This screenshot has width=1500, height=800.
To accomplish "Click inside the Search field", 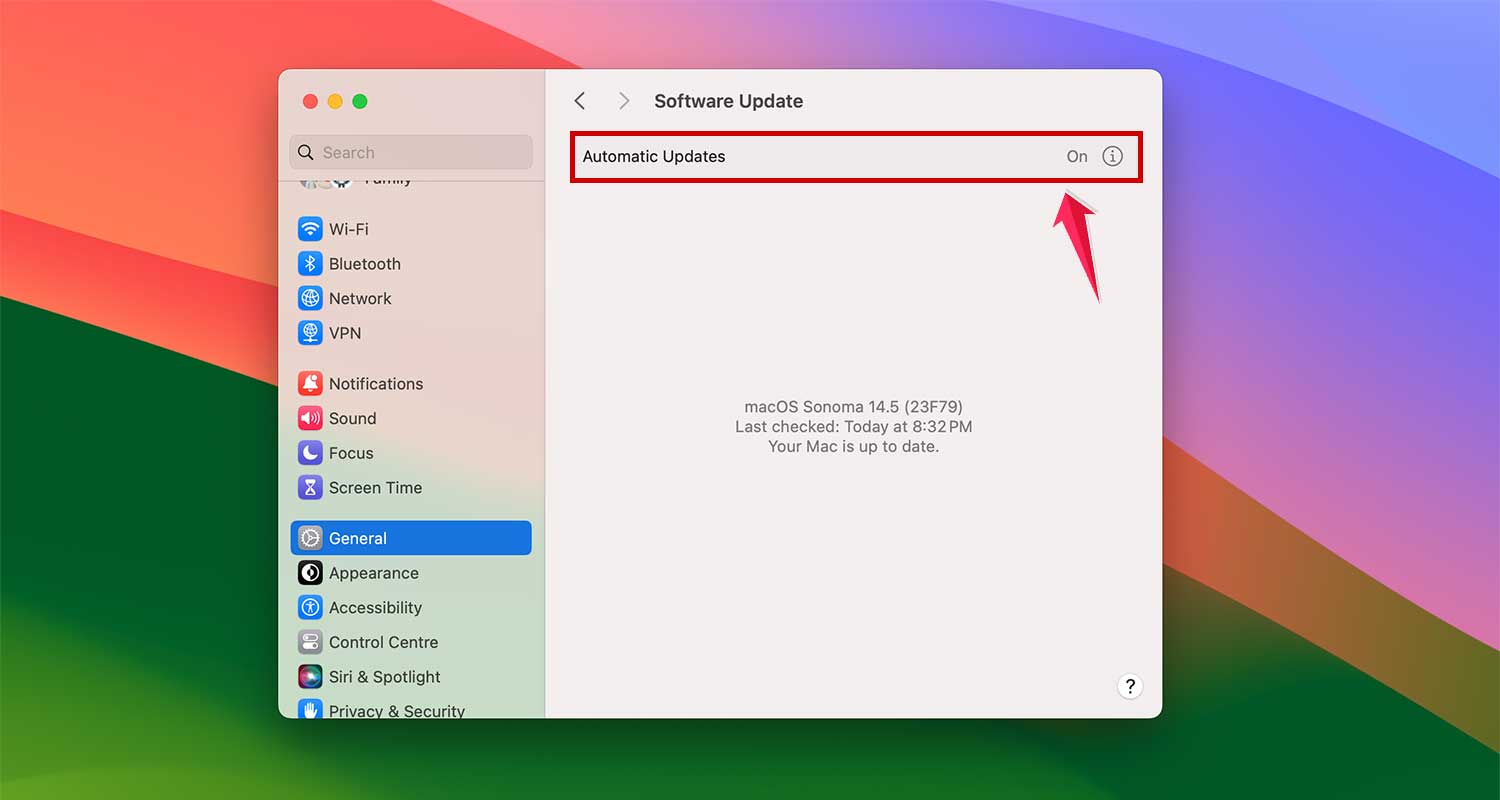I will pyautogui.click(x=410, y=152).
